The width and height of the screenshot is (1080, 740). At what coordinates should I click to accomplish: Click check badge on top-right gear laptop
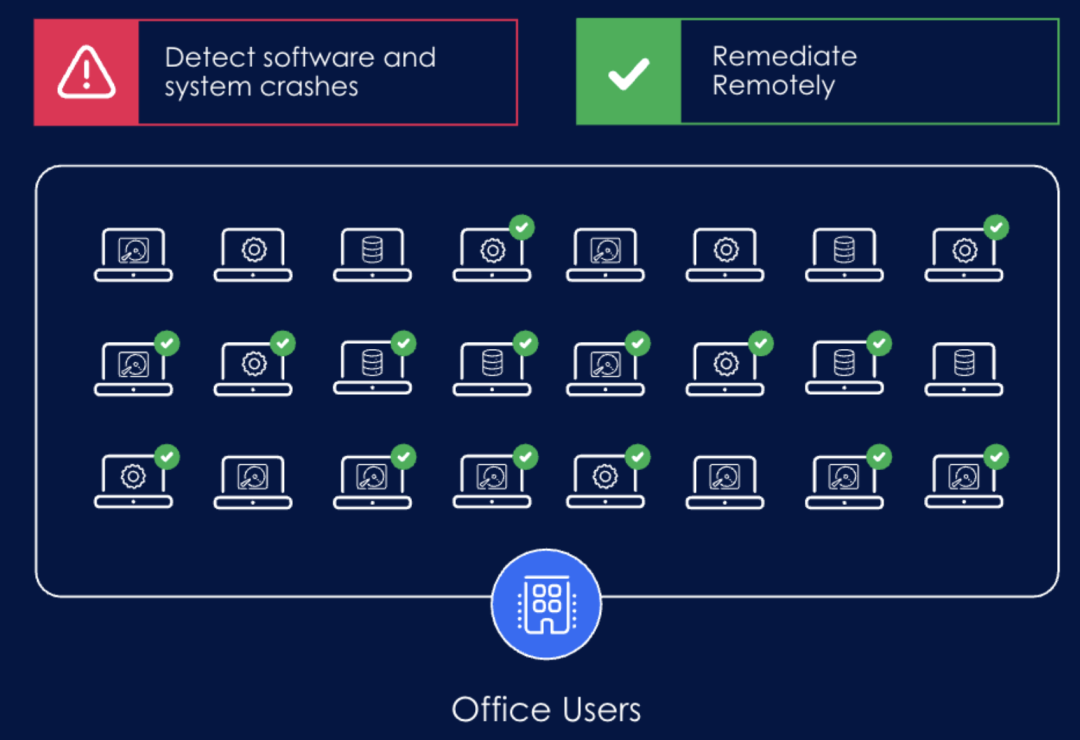(995, 228)
